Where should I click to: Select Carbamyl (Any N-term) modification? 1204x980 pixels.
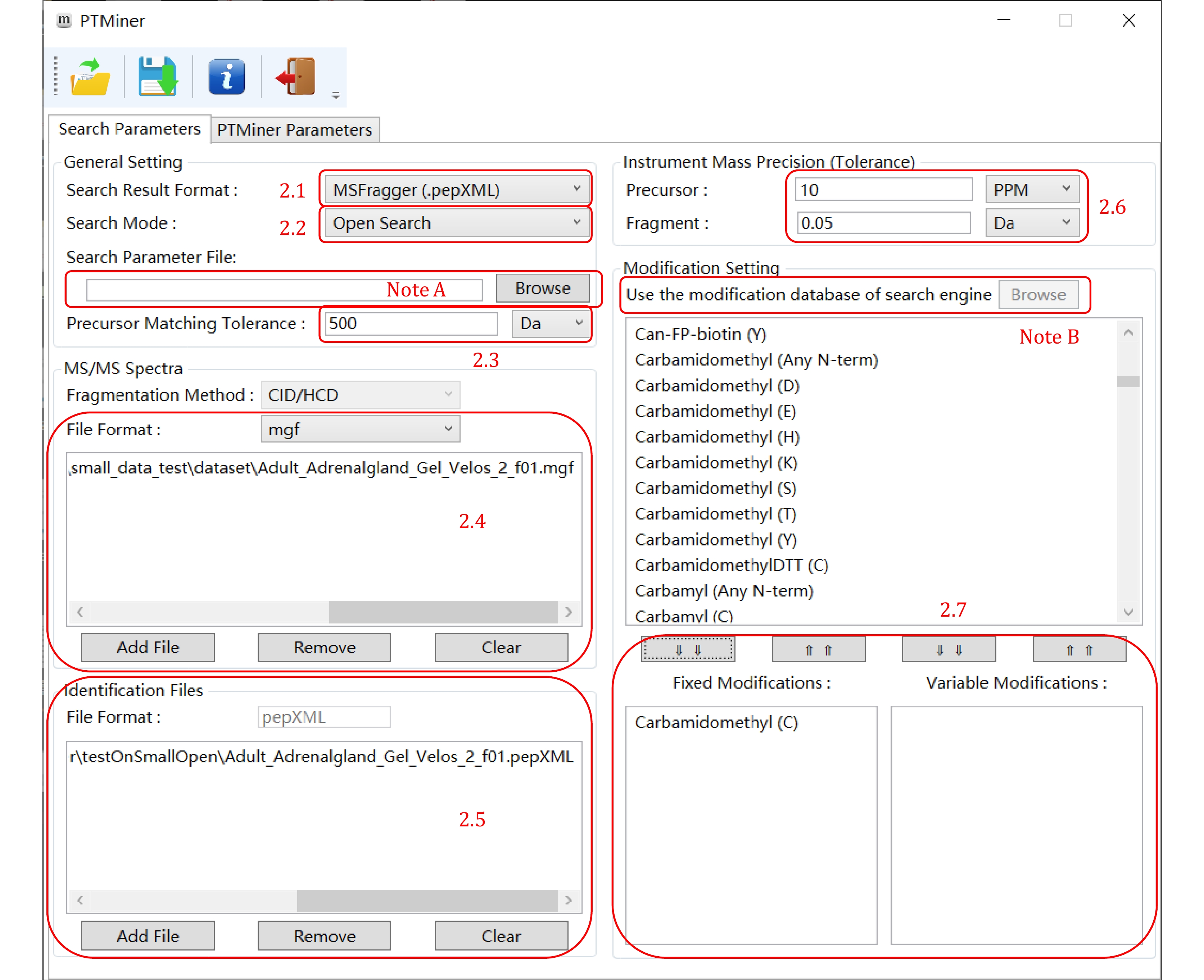[724, 591]
